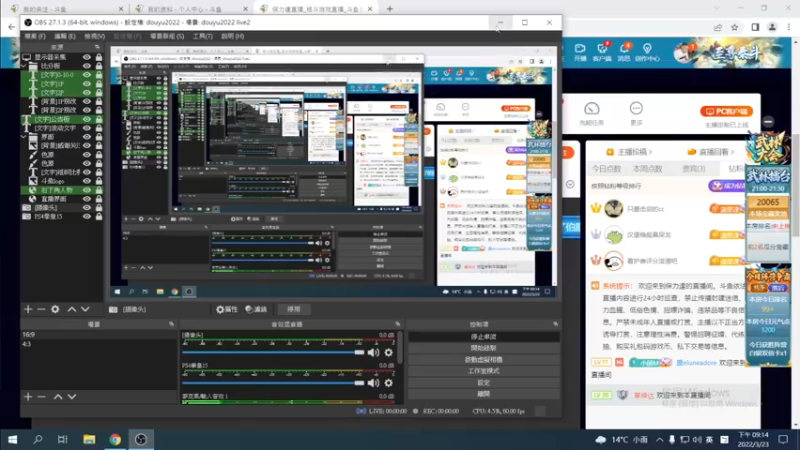This screenshot has width=800, height=450.
Task: Toggle visibility eye of [文字]公告板 source
Action: point(87,119)
